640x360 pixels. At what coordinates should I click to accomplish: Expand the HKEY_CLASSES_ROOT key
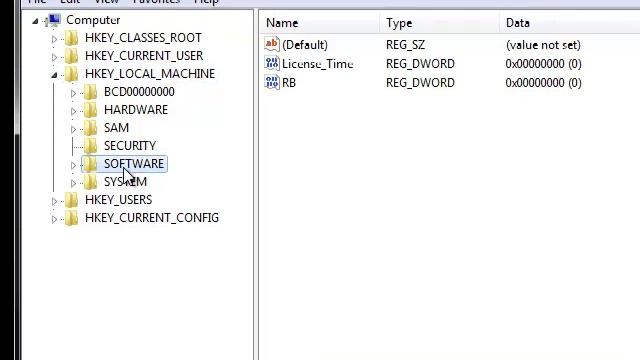pyautogui.click(x=54, y=39)
